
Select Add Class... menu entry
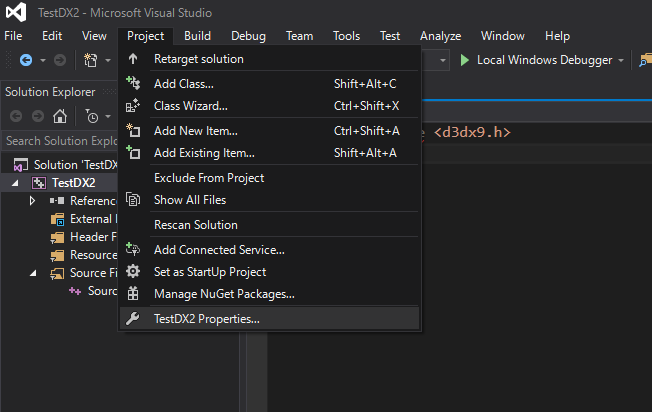coord(269,84)
